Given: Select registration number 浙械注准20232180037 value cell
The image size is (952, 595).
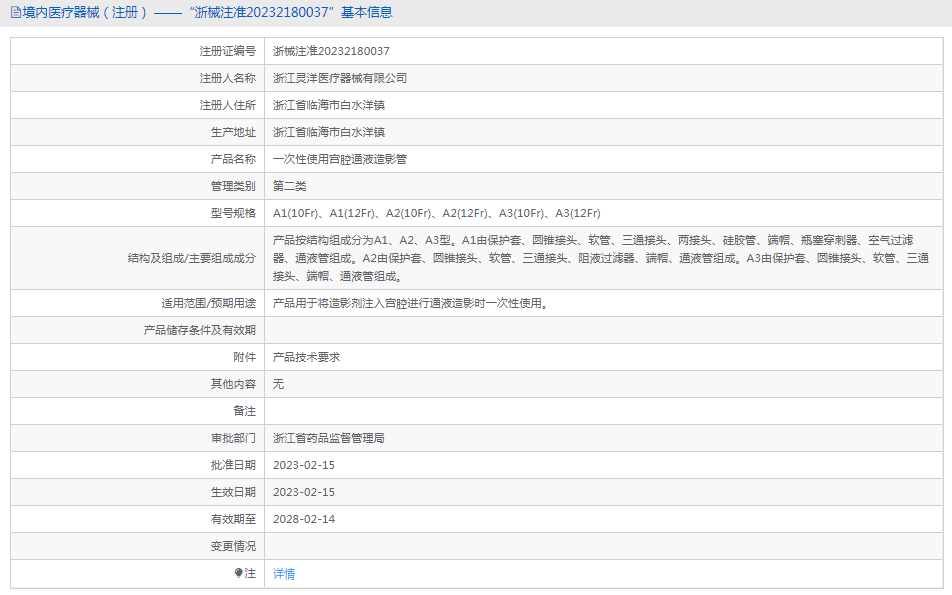Looking at the screenshot, I should [x=332, y=52].
